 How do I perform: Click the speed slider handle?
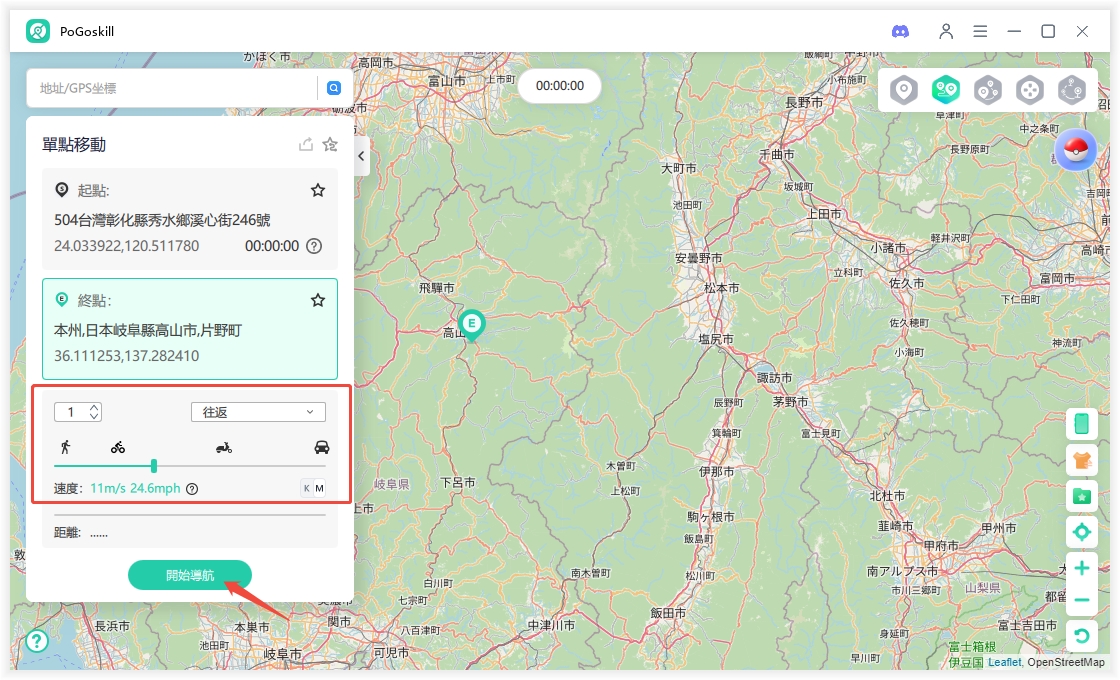(154, 466)
